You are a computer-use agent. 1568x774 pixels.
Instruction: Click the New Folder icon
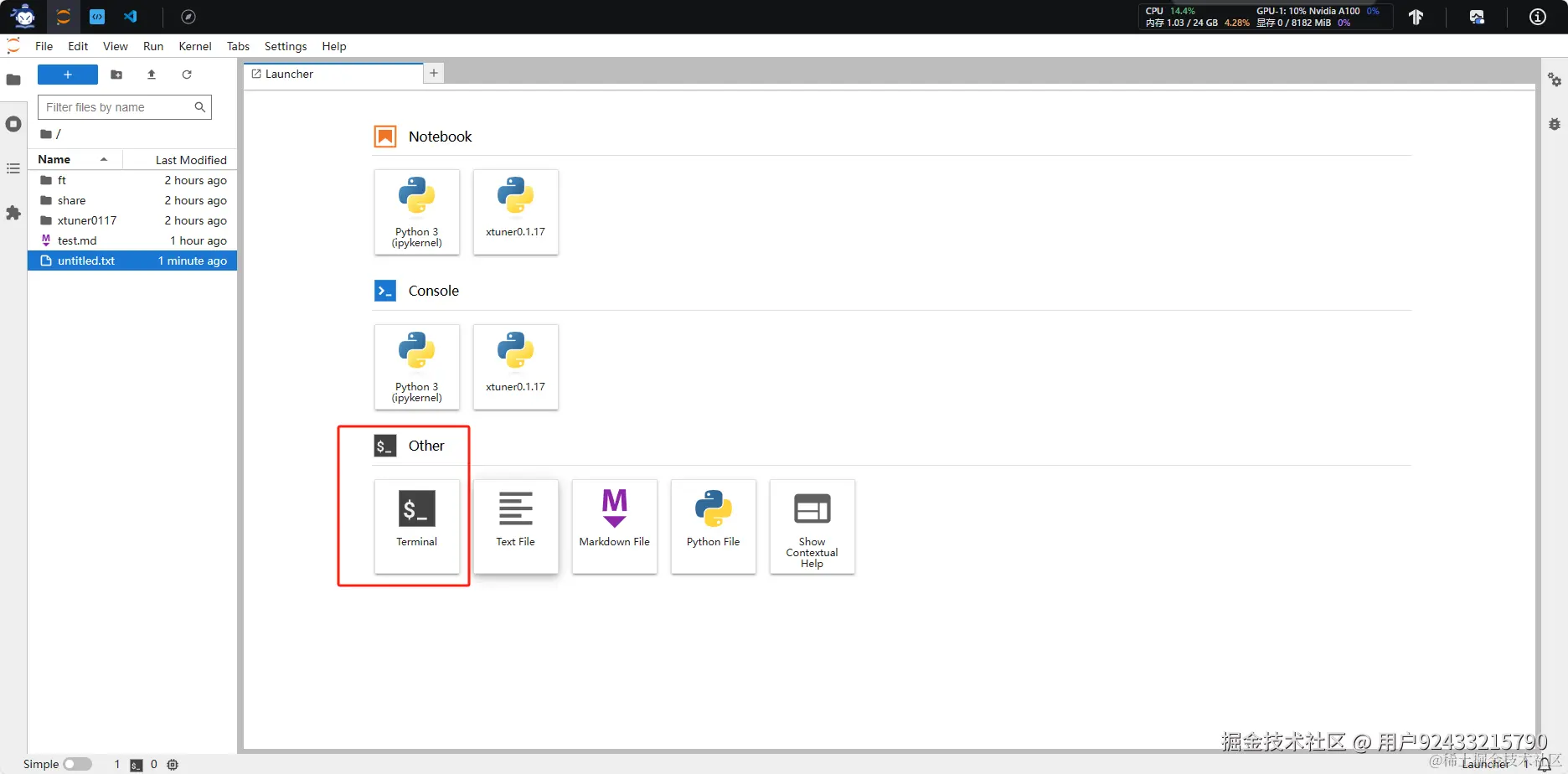tap(116, 75)
